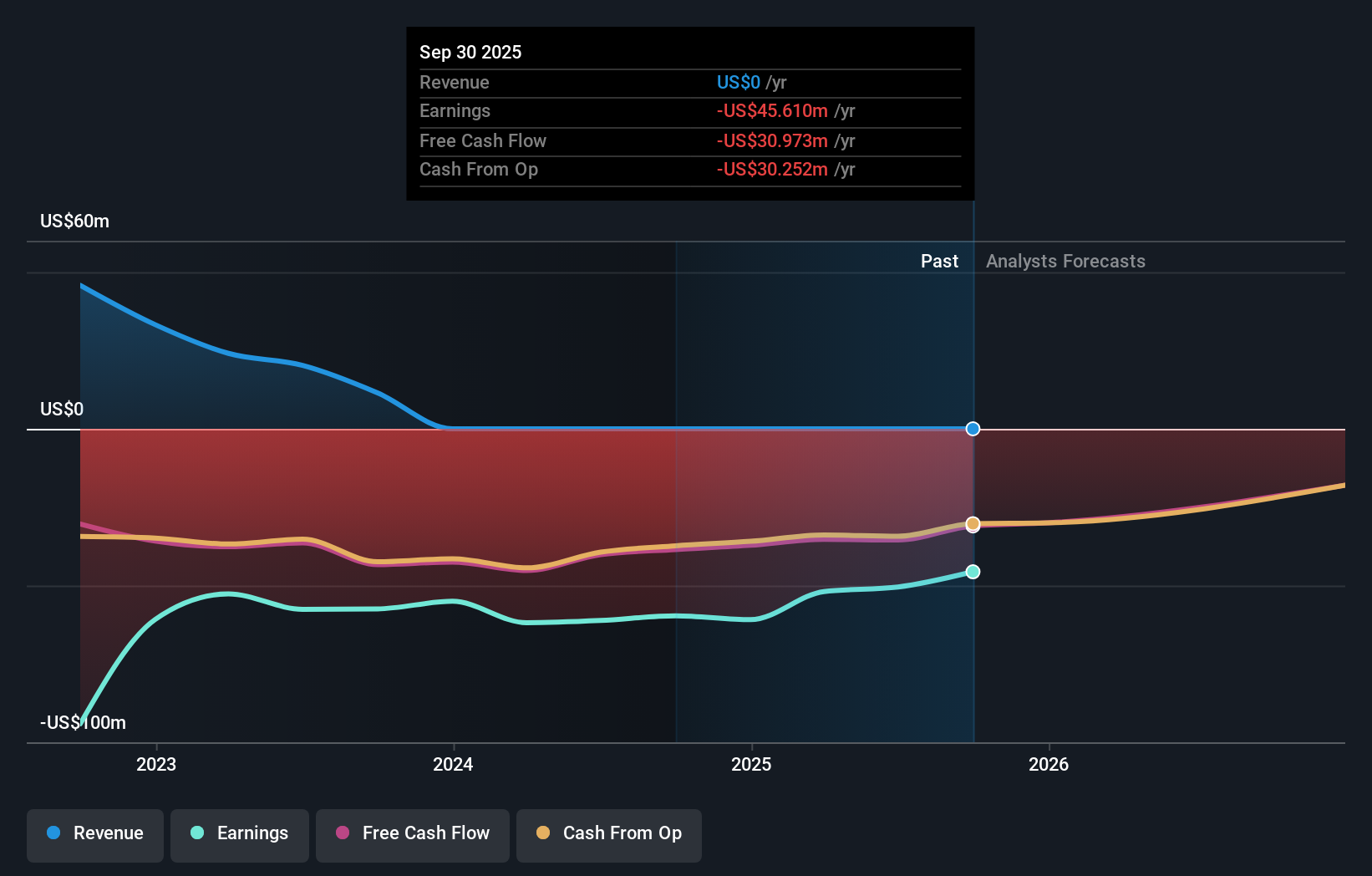Click the -US$30.973m free cash flow value
1372x876 pixels.
pos(772,141)
